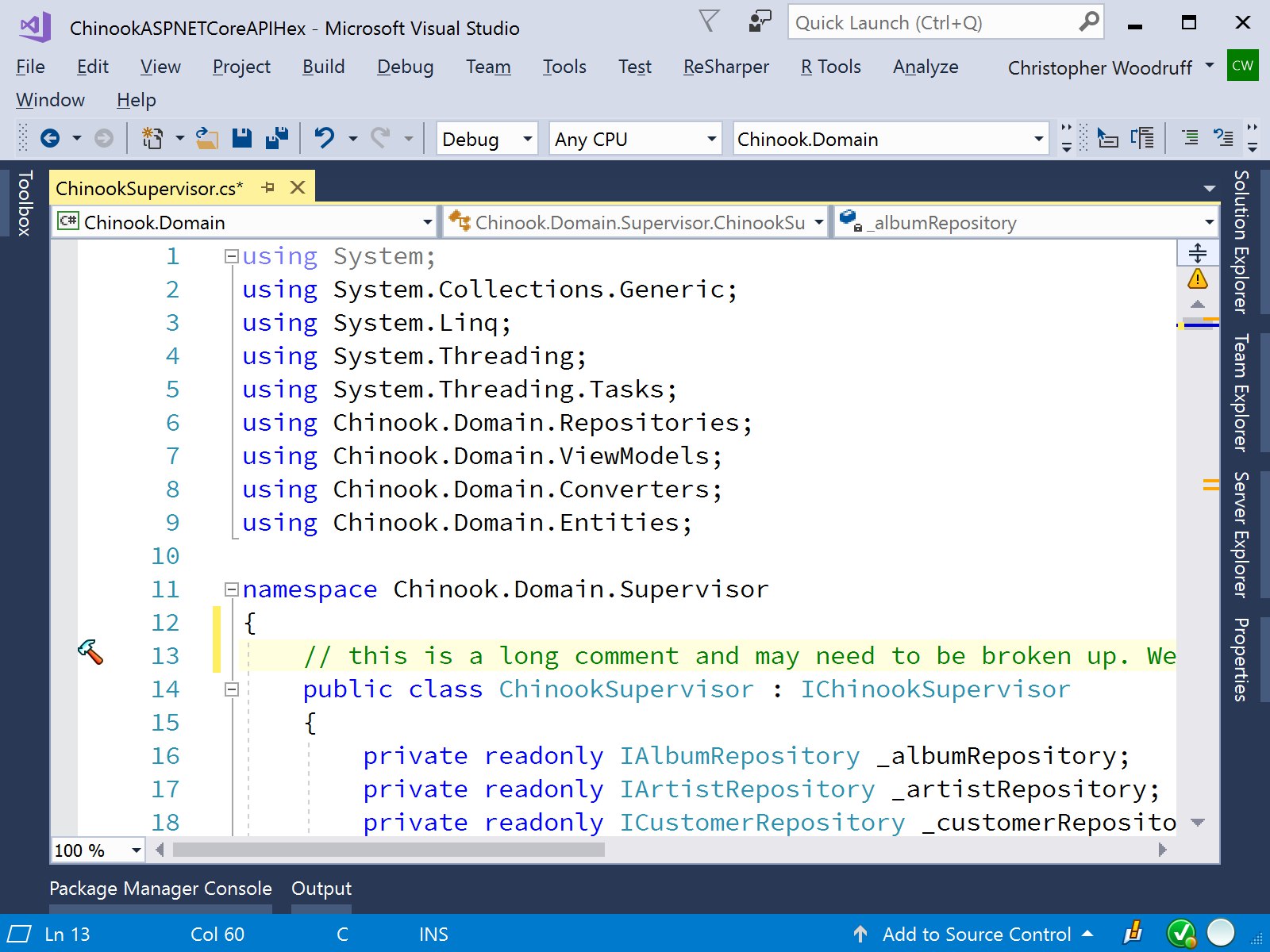Click the yellow exclamation icon in status bar
Viewport: 1270px width, 952px height.
[x=1133, y=933]
